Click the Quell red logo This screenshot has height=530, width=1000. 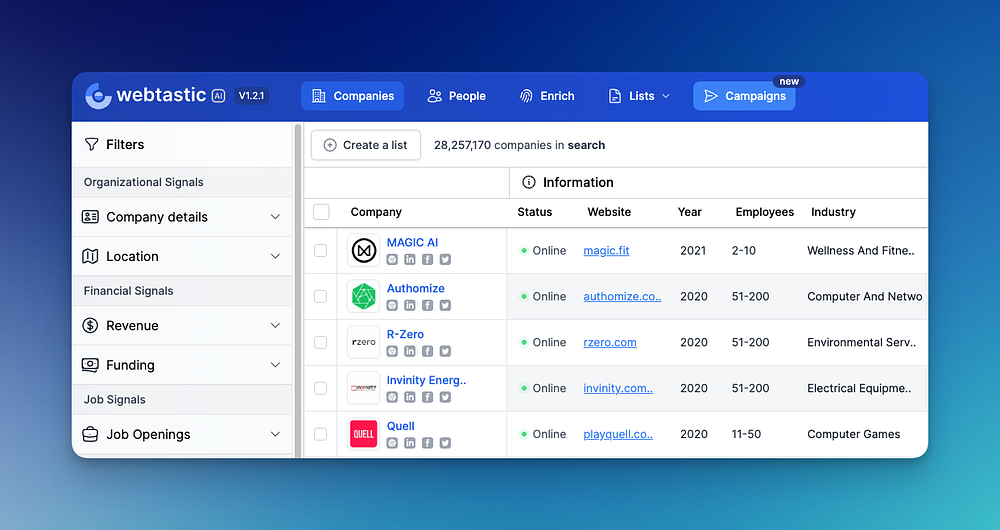pyautogui.click(x=364, y=434)
